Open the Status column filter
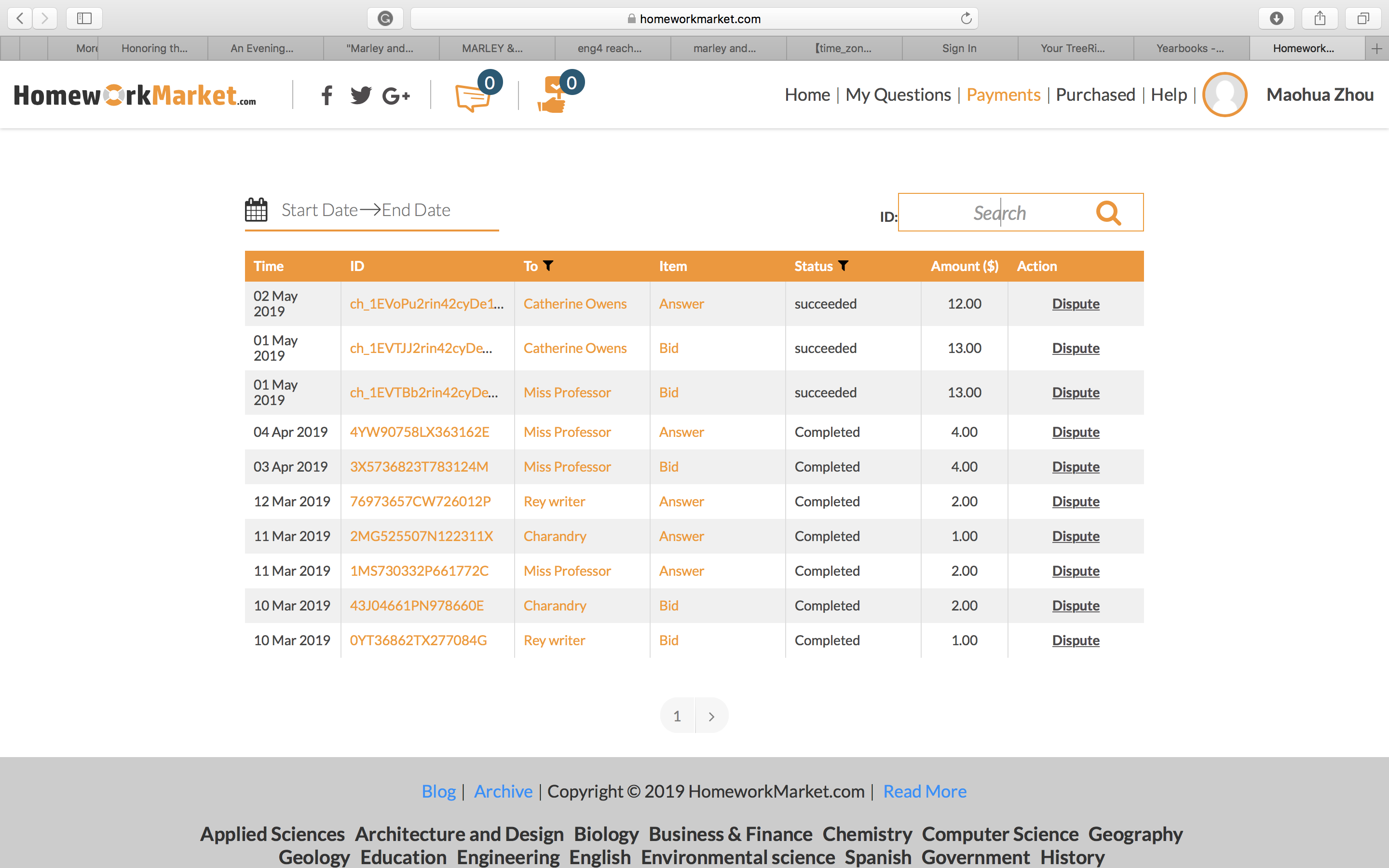Viewport: 1389px width, 868px height. pos(843,266)
